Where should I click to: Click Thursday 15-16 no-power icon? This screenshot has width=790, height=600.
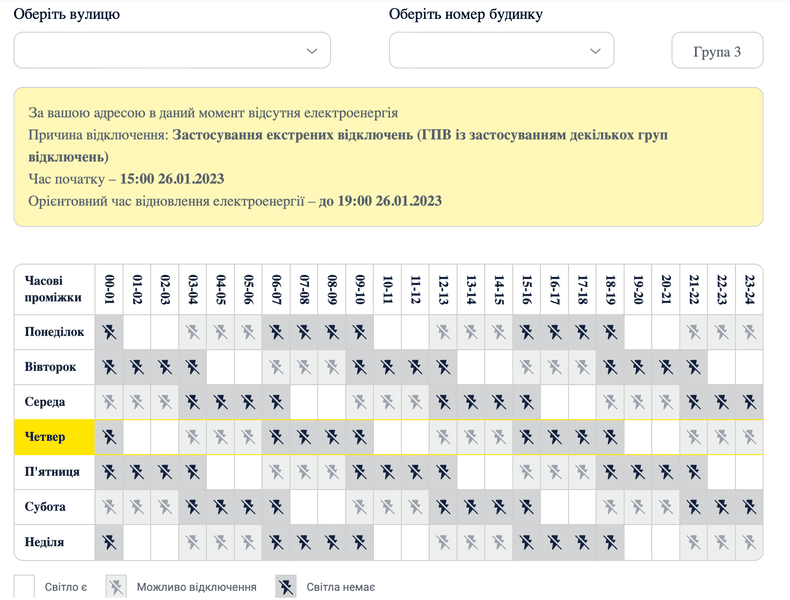(x=526, y=437)
